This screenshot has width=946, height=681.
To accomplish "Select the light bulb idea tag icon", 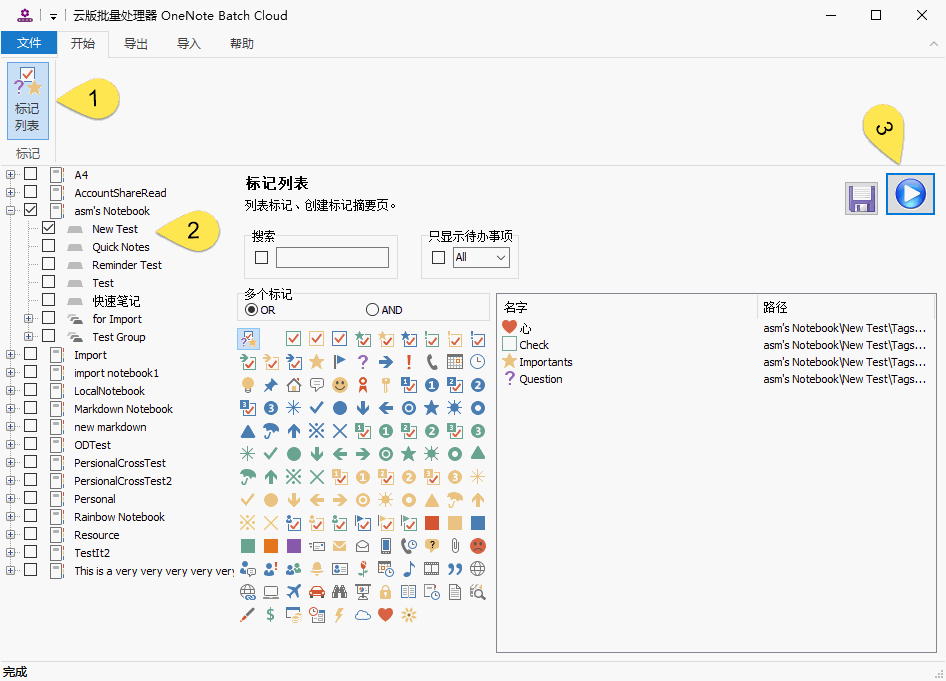I will [247, 385].
